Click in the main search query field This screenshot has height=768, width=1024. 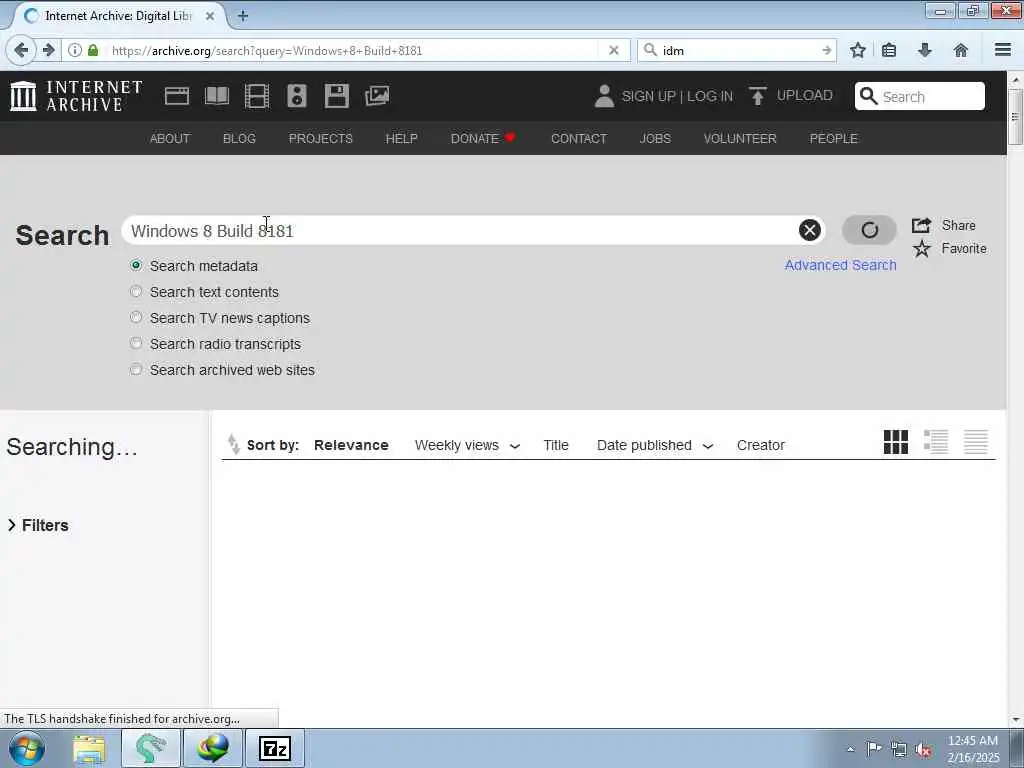point(460,231)
